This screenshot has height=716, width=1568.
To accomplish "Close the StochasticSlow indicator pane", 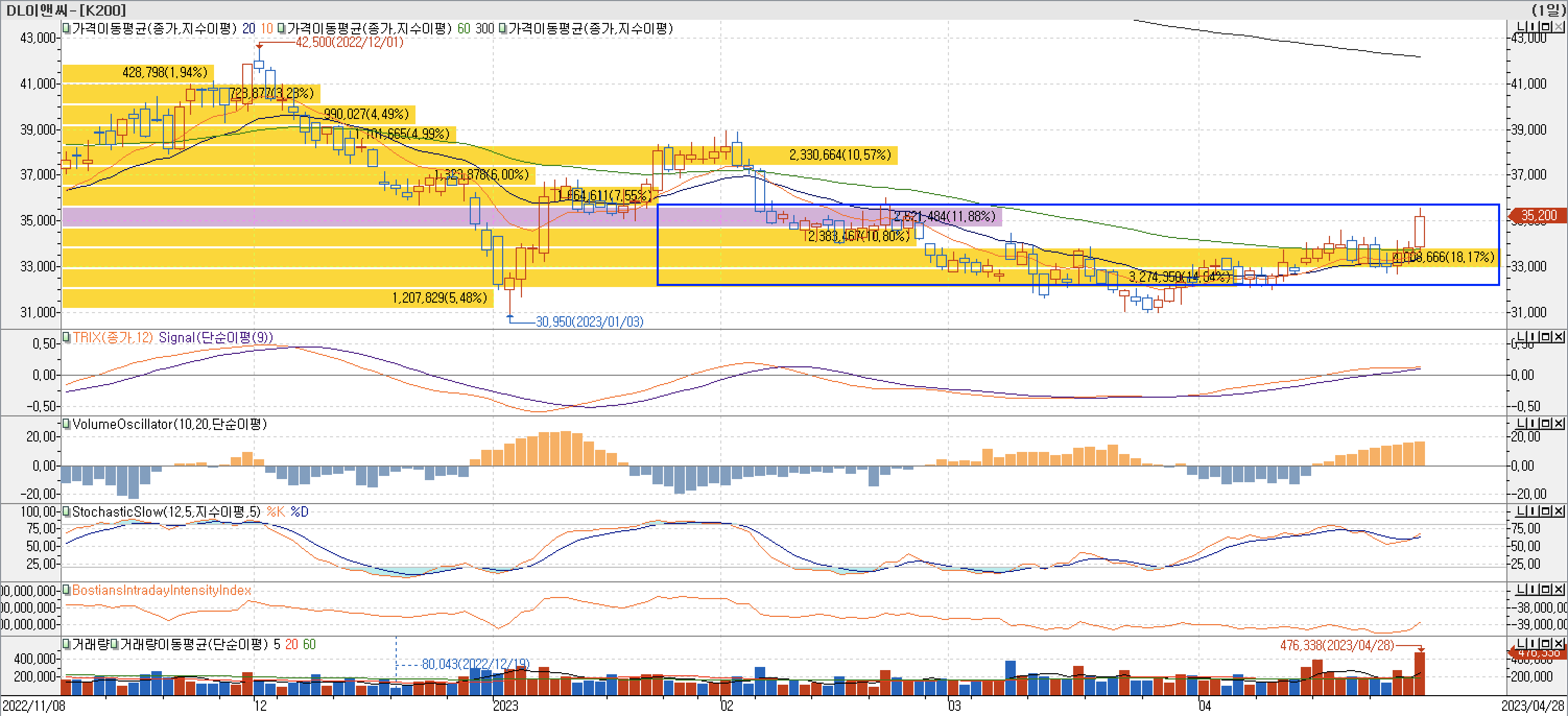I will pyautogui.click(x=1558, y=511).
